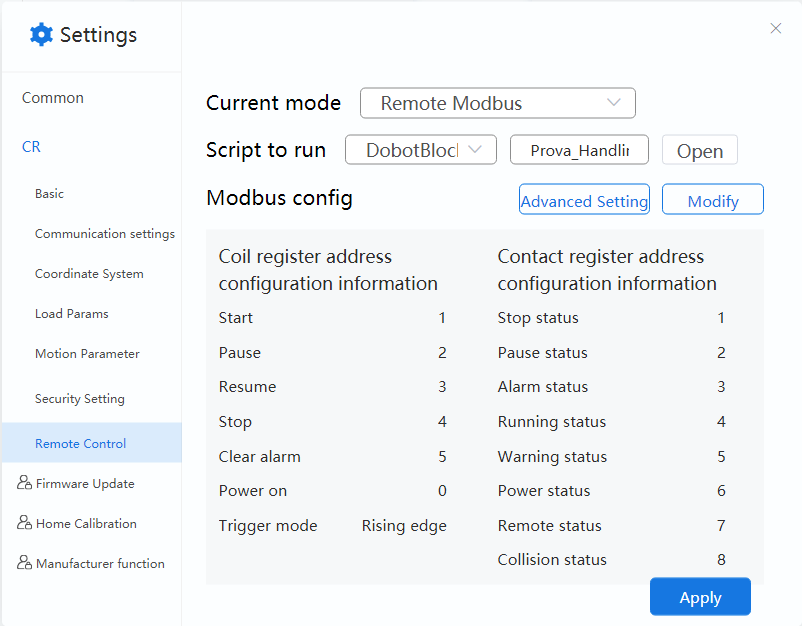Open the Basic settings page
The height and width of the screenshot is (626, 802).
[49, 194]
